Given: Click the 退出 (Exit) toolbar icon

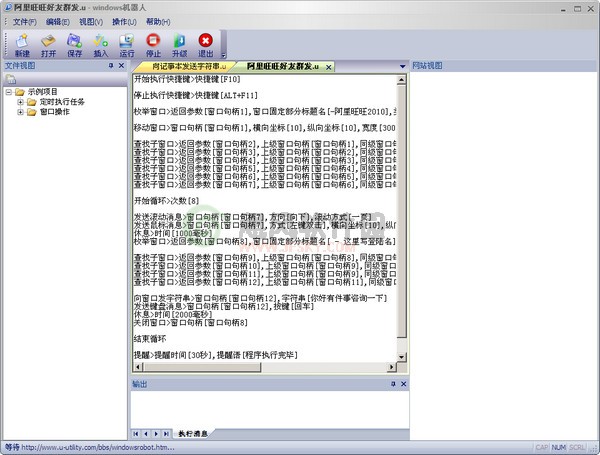Looking at the screenshot, I should click(x=205, y=45).
